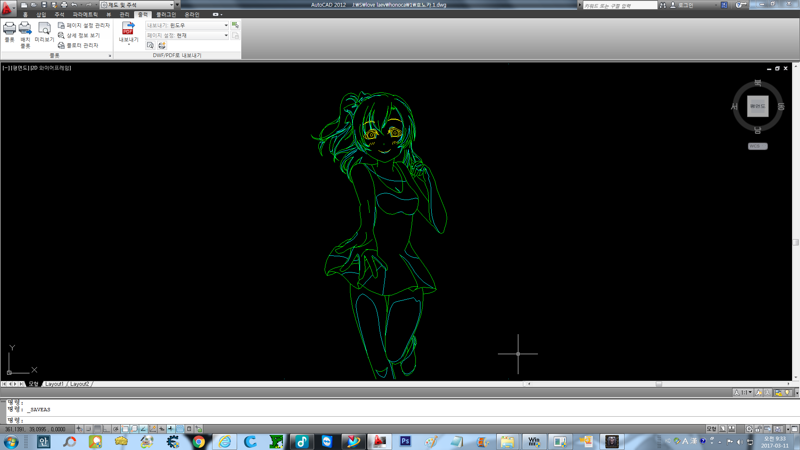Screen dimensions: 800x450
Task: Click the workspace switching icon in the status bar
Action: click(749, 429)
